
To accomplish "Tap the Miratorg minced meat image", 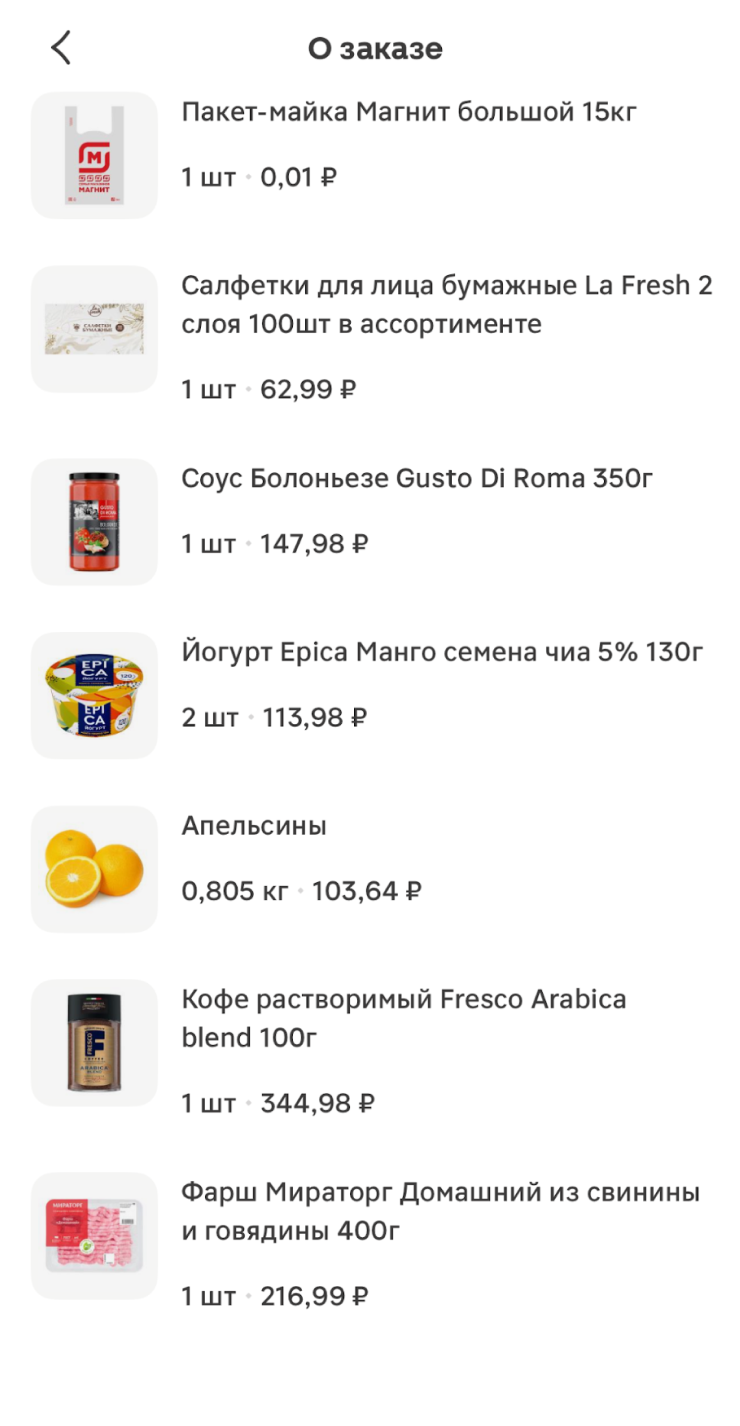I will tap(94, 1236).
